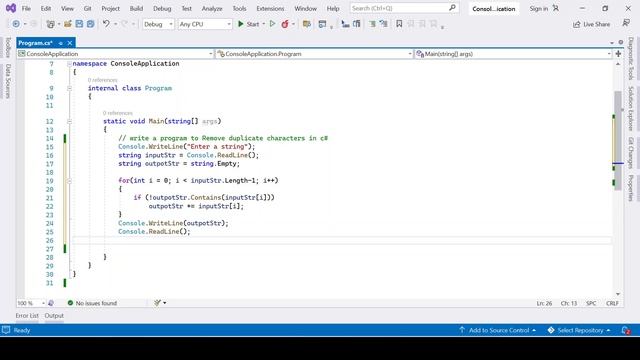The height and width of the screenshot is (360, 640).
Task: Click the notifications bell in status bar
Action: [x=626, y=330]
